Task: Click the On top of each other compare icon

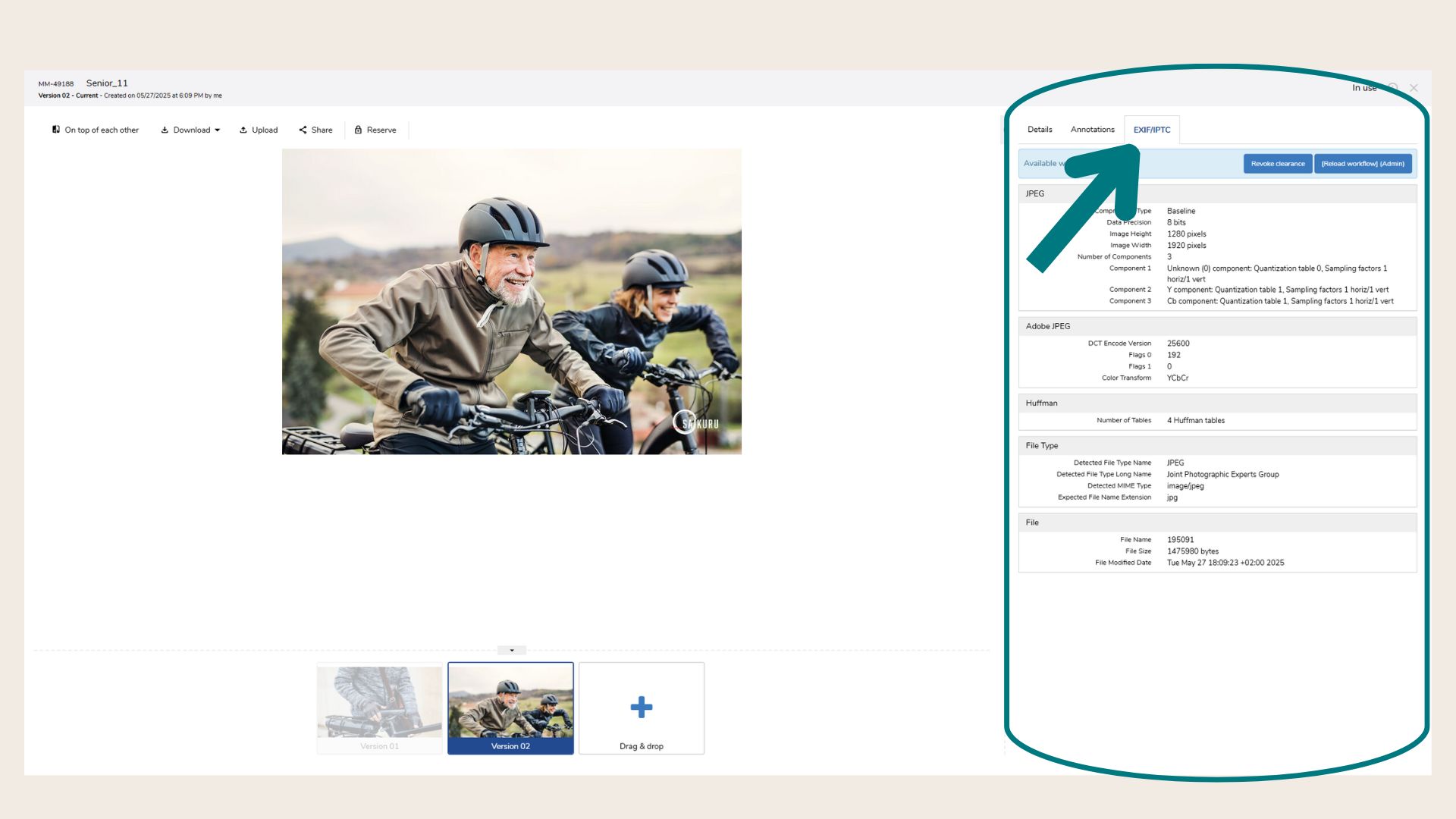Action: [56, 130]
